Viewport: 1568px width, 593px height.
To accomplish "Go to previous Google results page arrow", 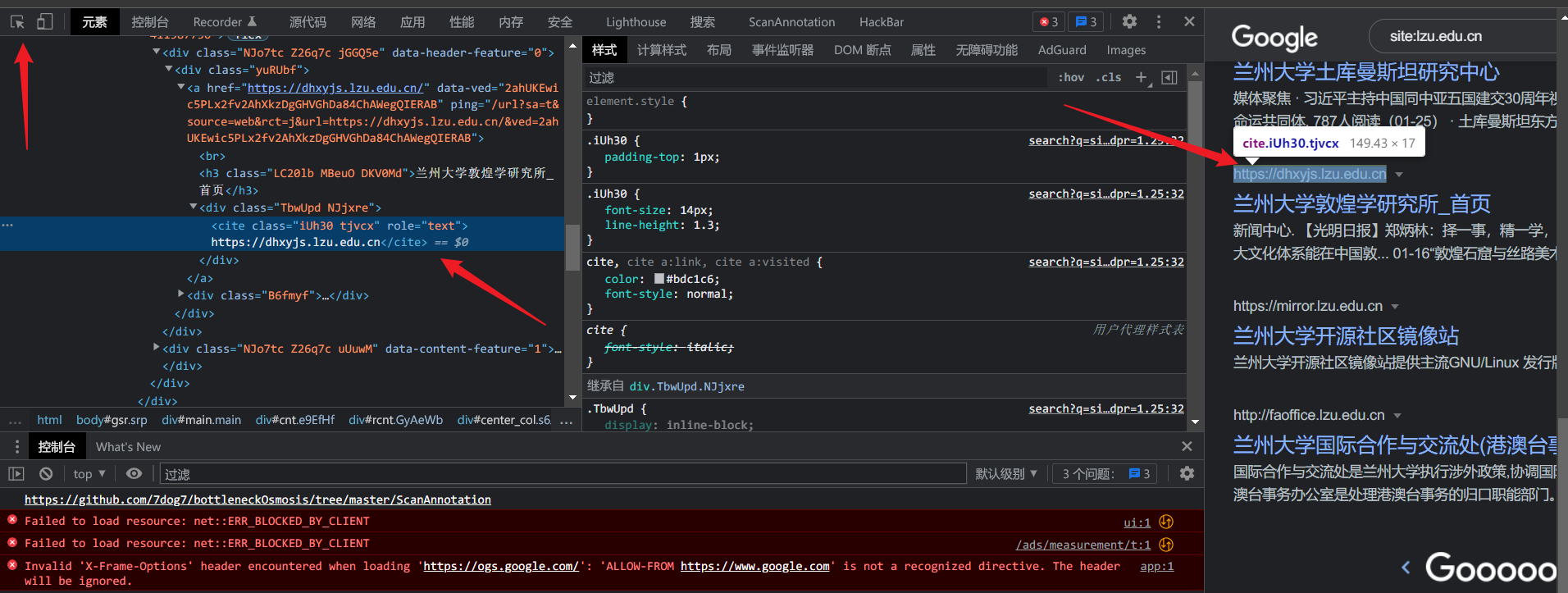I will coord(1406,568).
